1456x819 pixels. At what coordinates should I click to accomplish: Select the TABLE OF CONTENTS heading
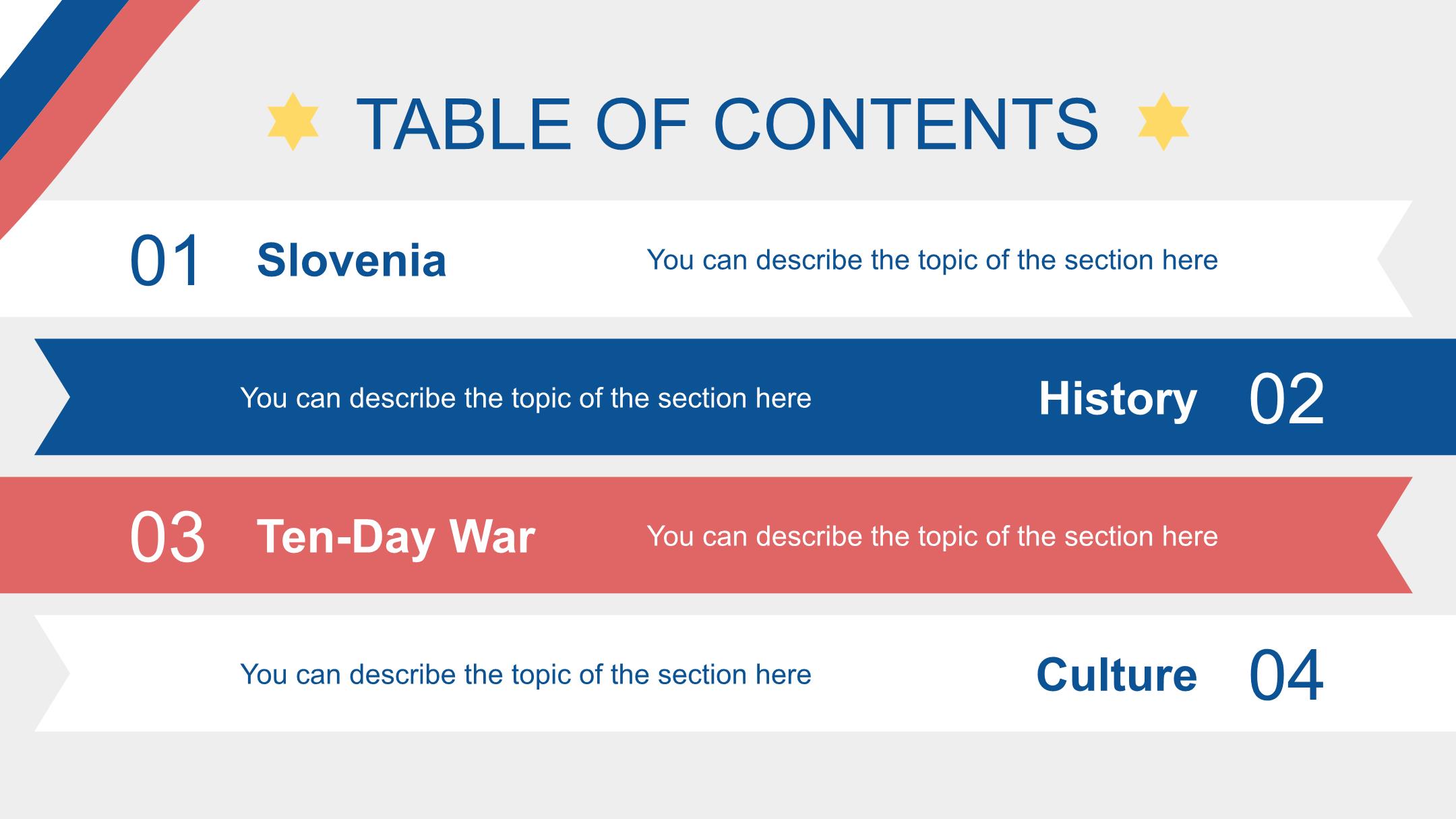click(x=727, y=125)
